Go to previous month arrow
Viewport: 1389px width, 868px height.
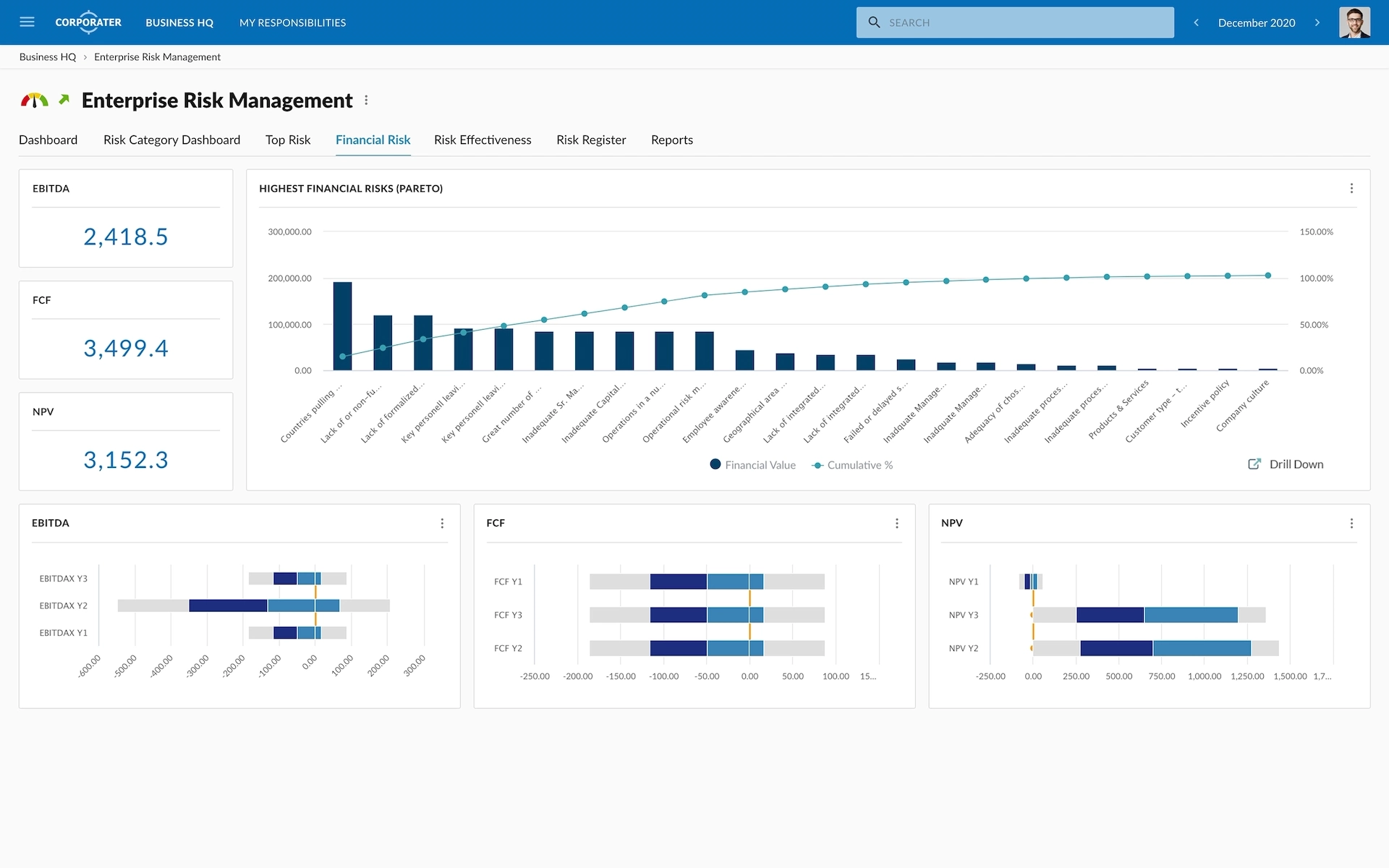[1197, 22]
